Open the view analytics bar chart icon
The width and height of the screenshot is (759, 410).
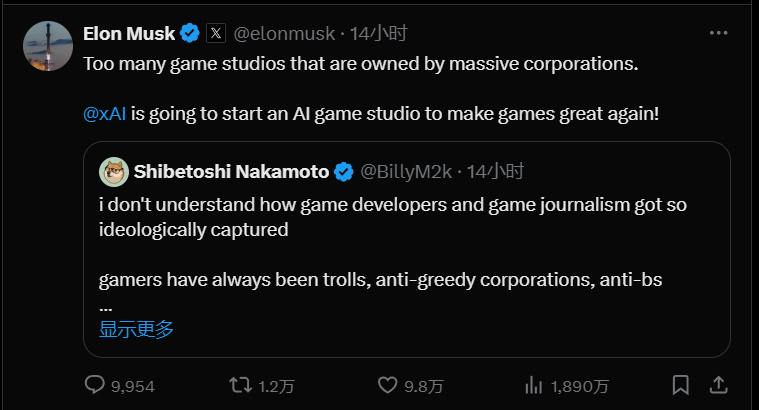click(x=535, y=385)
